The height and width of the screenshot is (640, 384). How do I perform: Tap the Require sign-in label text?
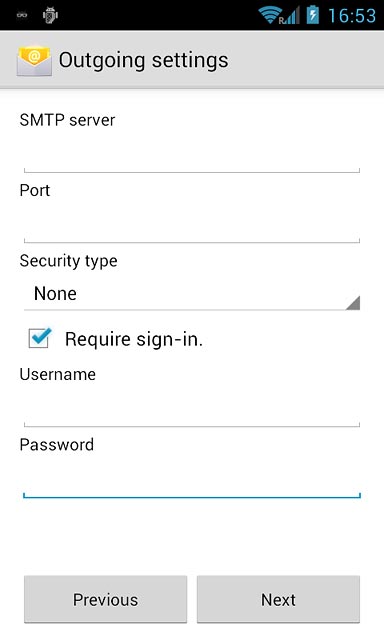(134, 339)
